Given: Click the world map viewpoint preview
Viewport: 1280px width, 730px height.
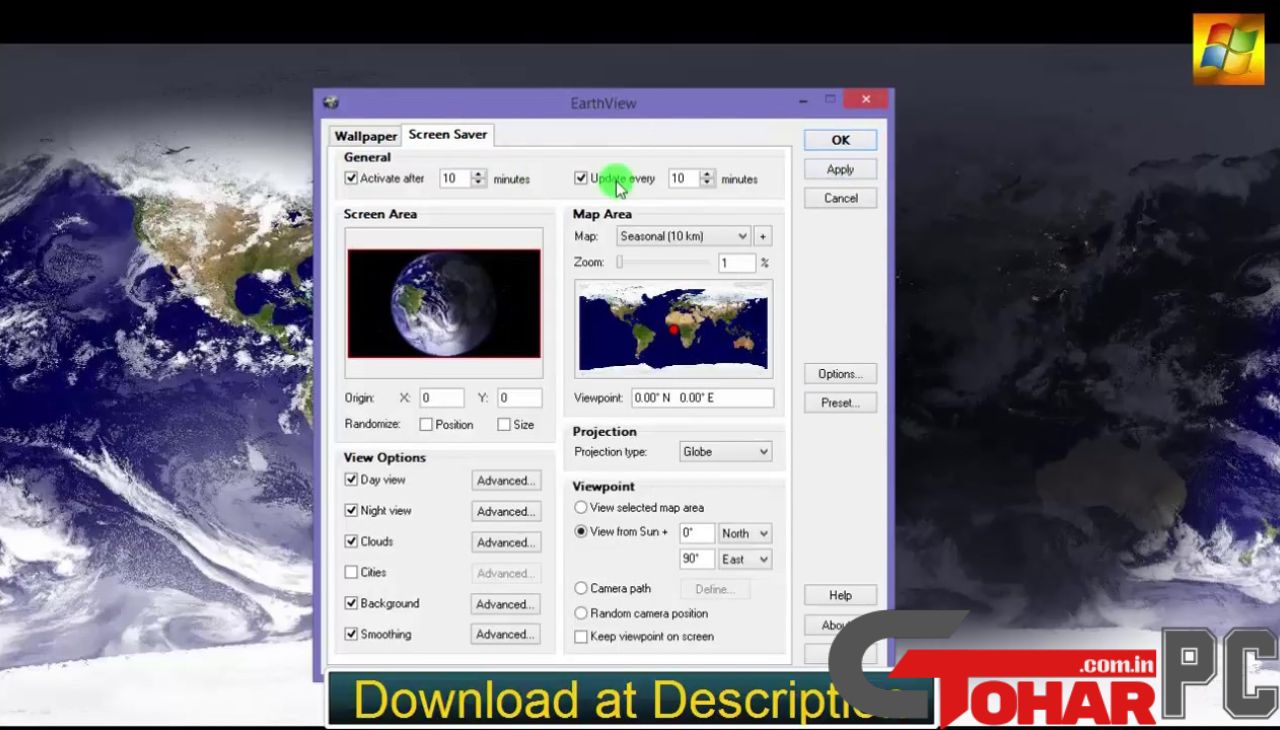Looking at the screenshot, I should 673,329.
